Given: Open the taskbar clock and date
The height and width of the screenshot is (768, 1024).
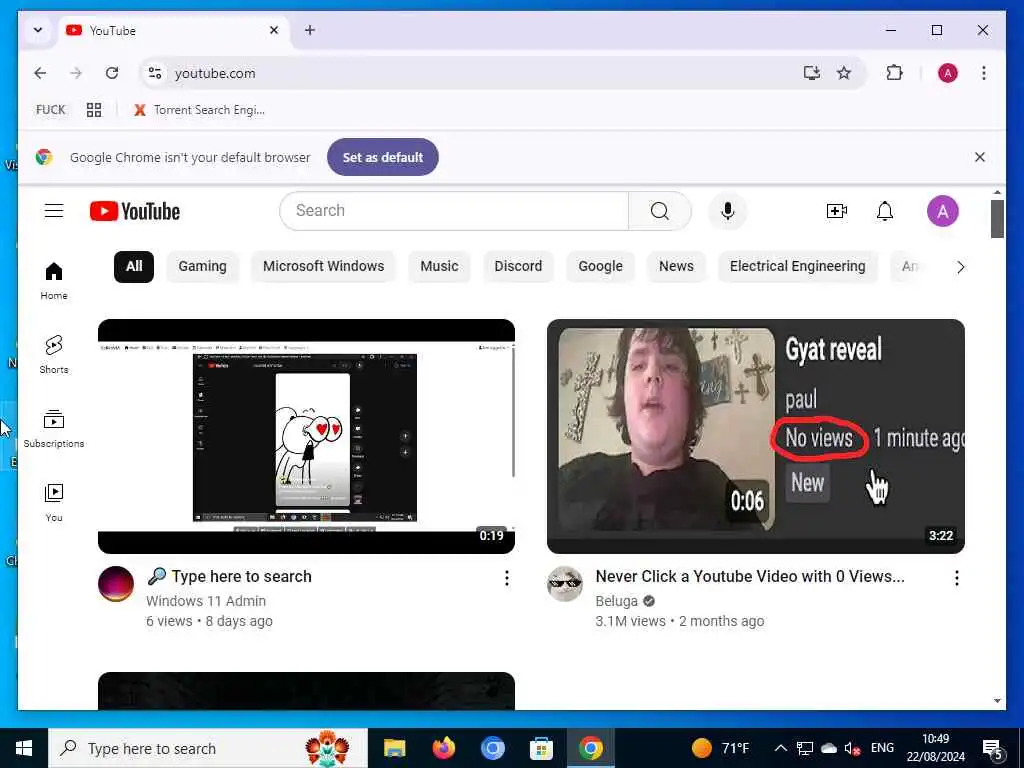Looking at the screenshot, I should (935, 748).
